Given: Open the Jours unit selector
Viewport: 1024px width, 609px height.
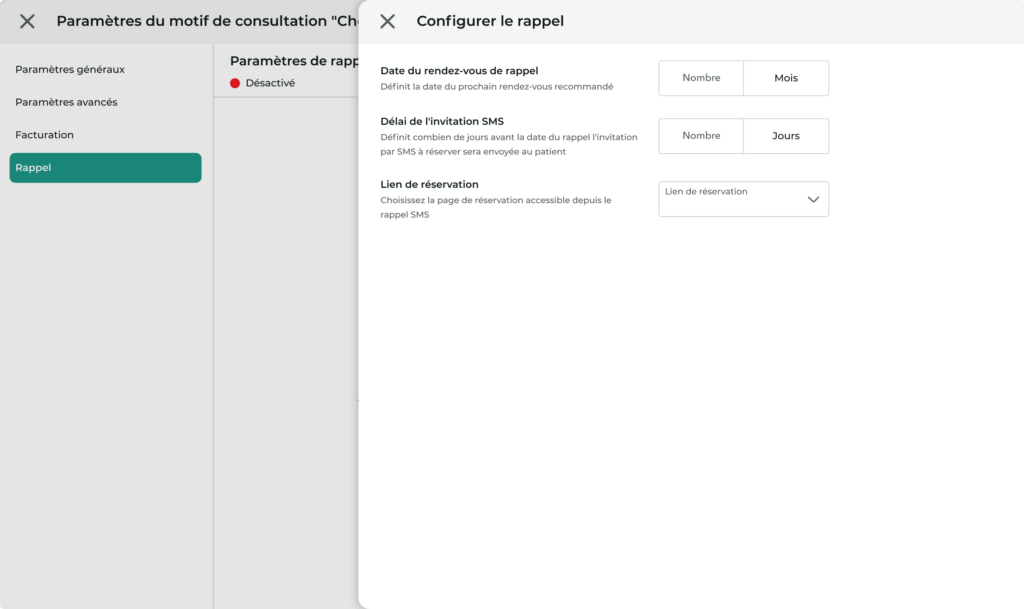Looking at the screenshot, I should click(x=786, y=134).
